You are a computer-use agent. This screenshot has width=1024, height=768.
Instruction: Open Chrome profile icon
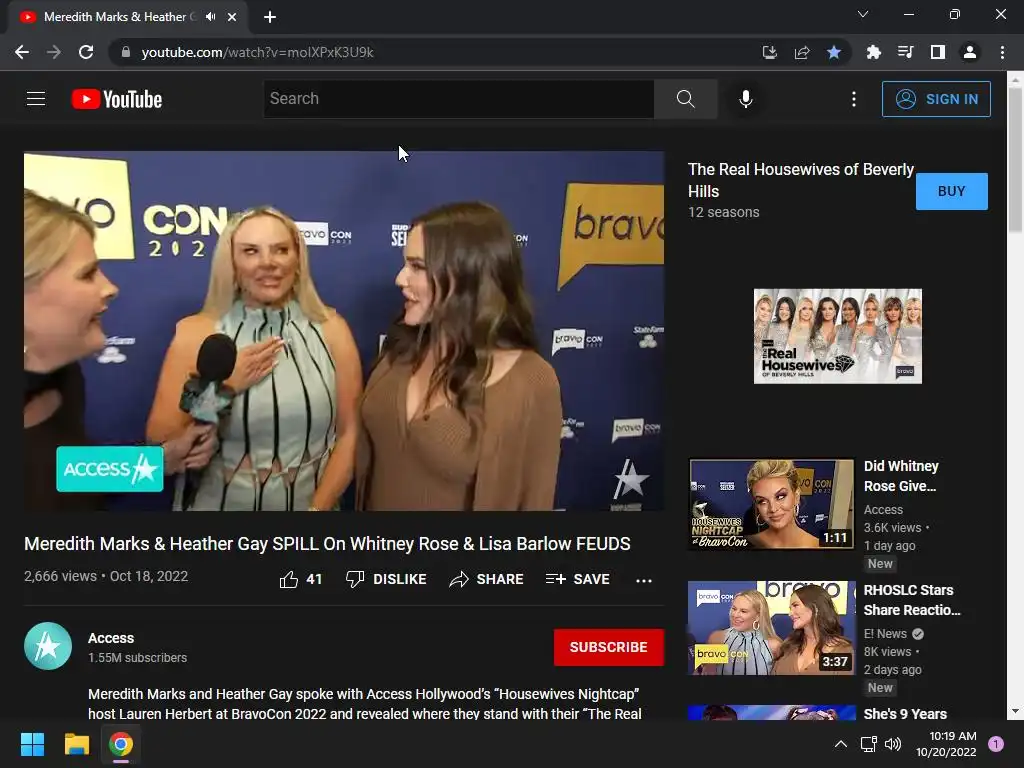[x=970, y=52]
